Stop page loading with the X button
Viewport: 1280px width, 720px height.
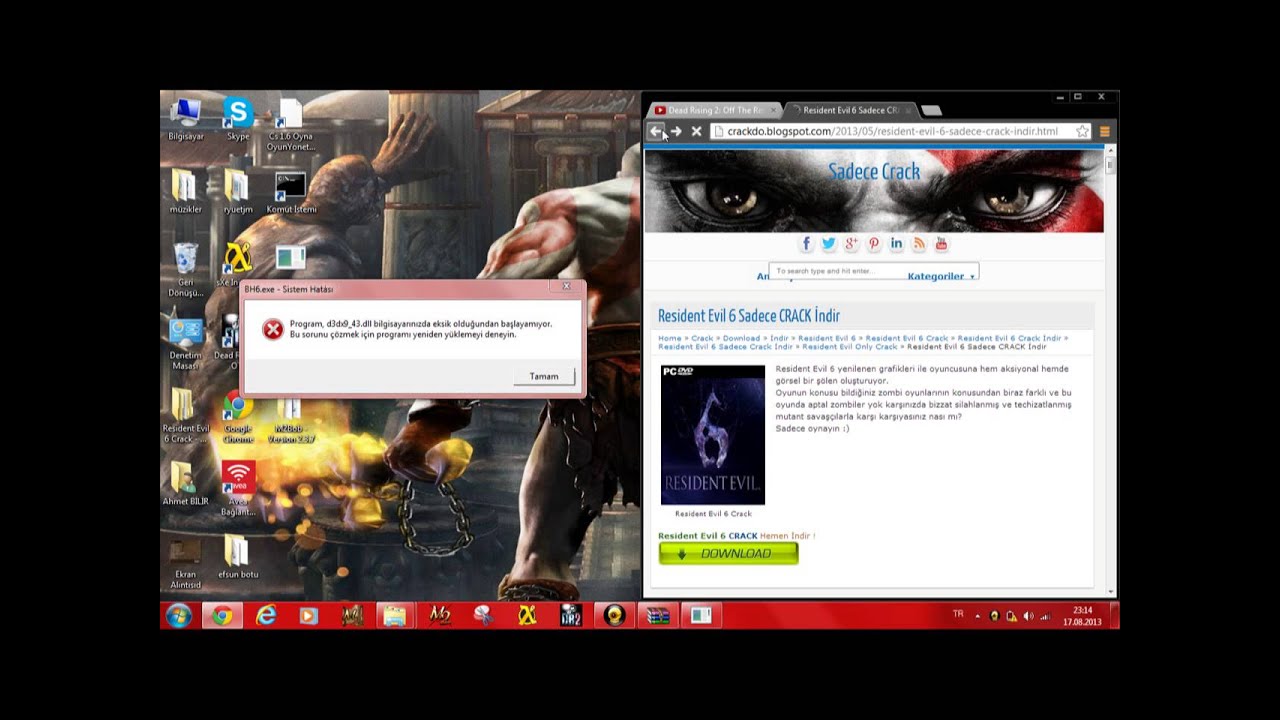point(696,131)
